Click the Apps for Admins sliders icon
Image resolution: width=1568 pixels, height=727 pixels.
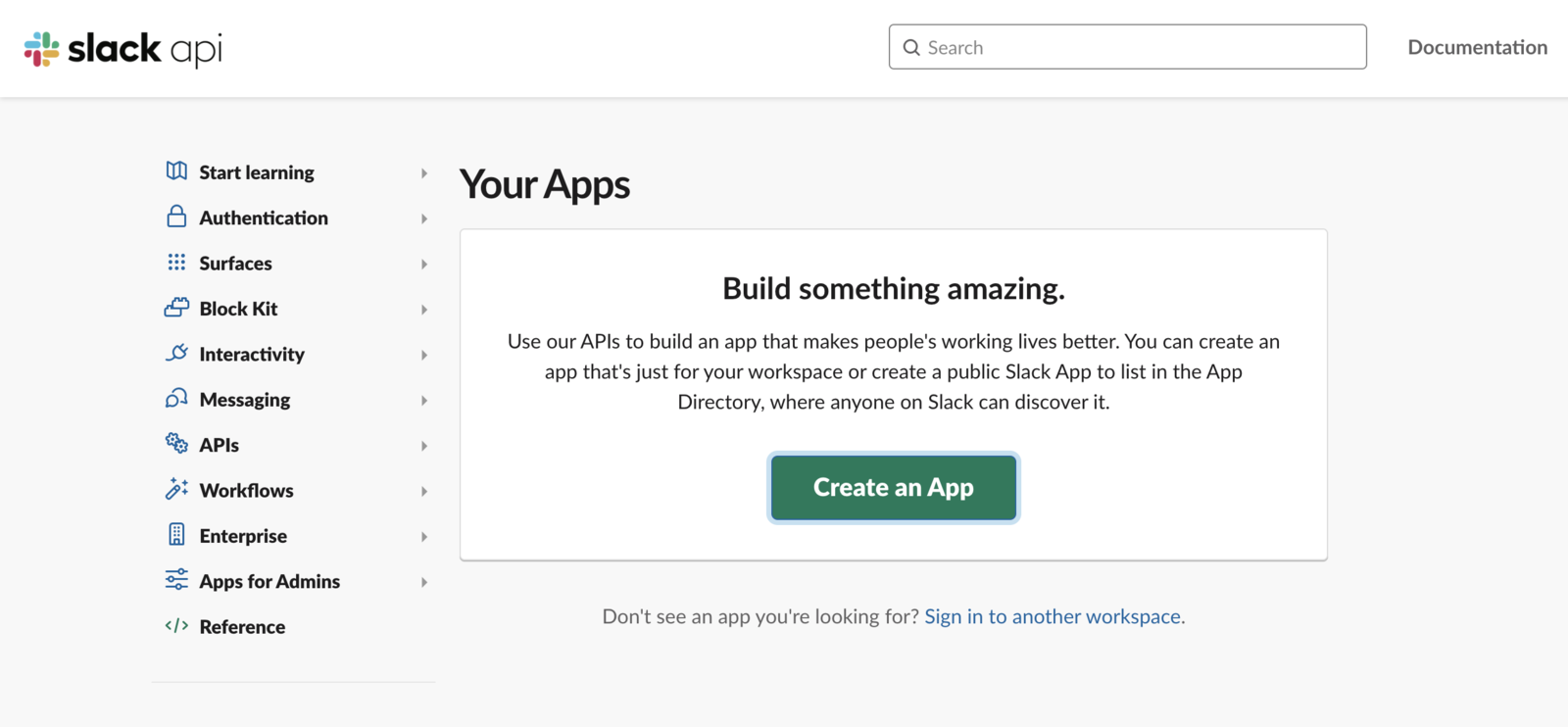(176, 580)
